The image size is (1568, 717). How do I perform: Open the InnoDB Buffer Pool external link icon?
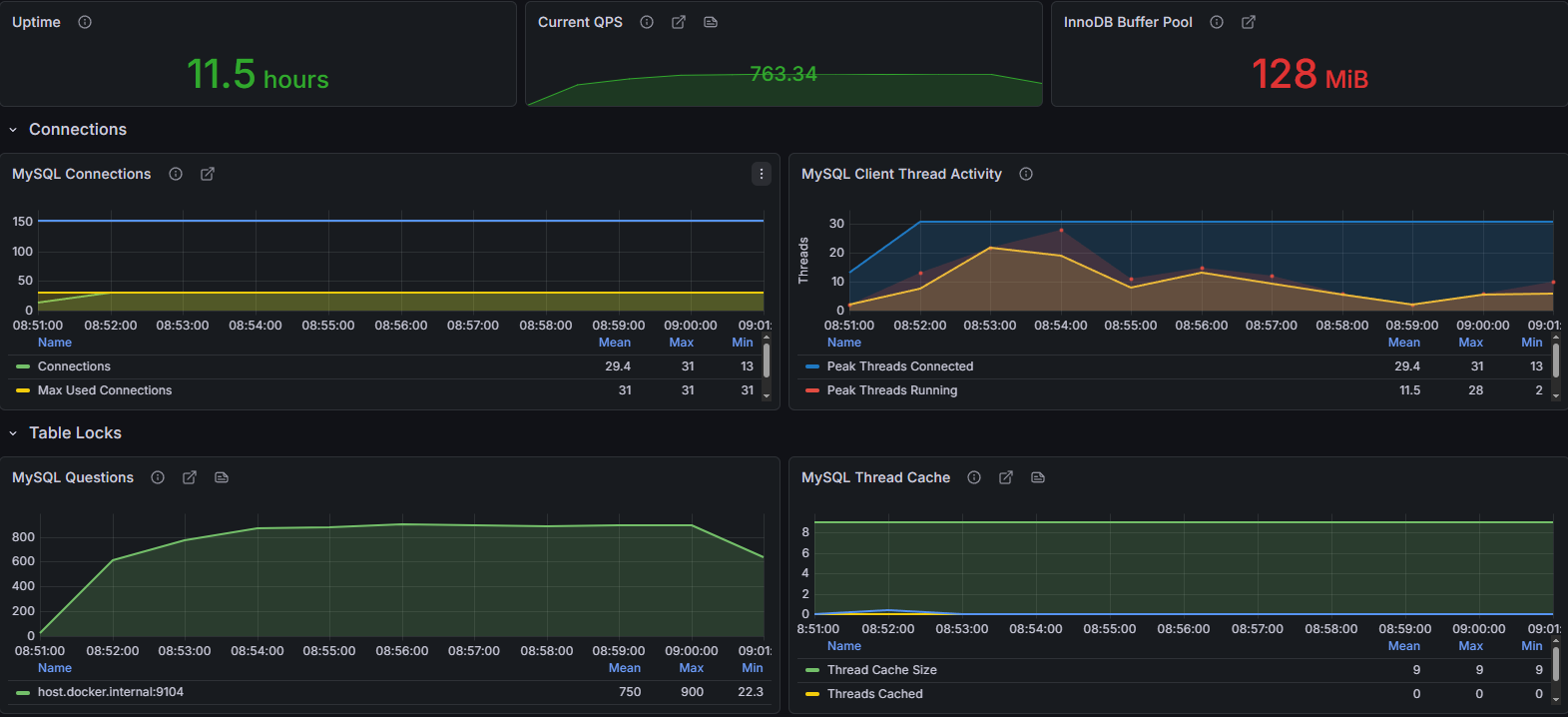click(1249, 22)
